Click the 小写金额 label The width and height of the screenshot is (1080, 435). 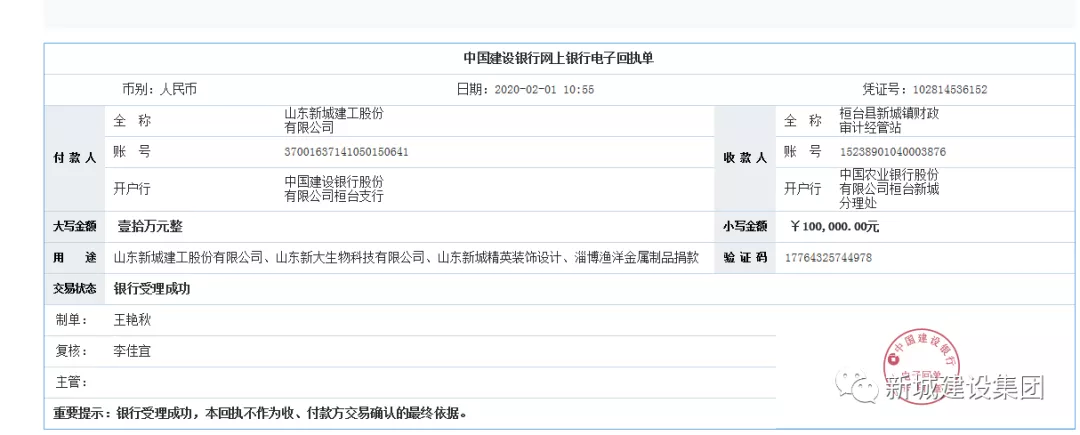point(745,226)
